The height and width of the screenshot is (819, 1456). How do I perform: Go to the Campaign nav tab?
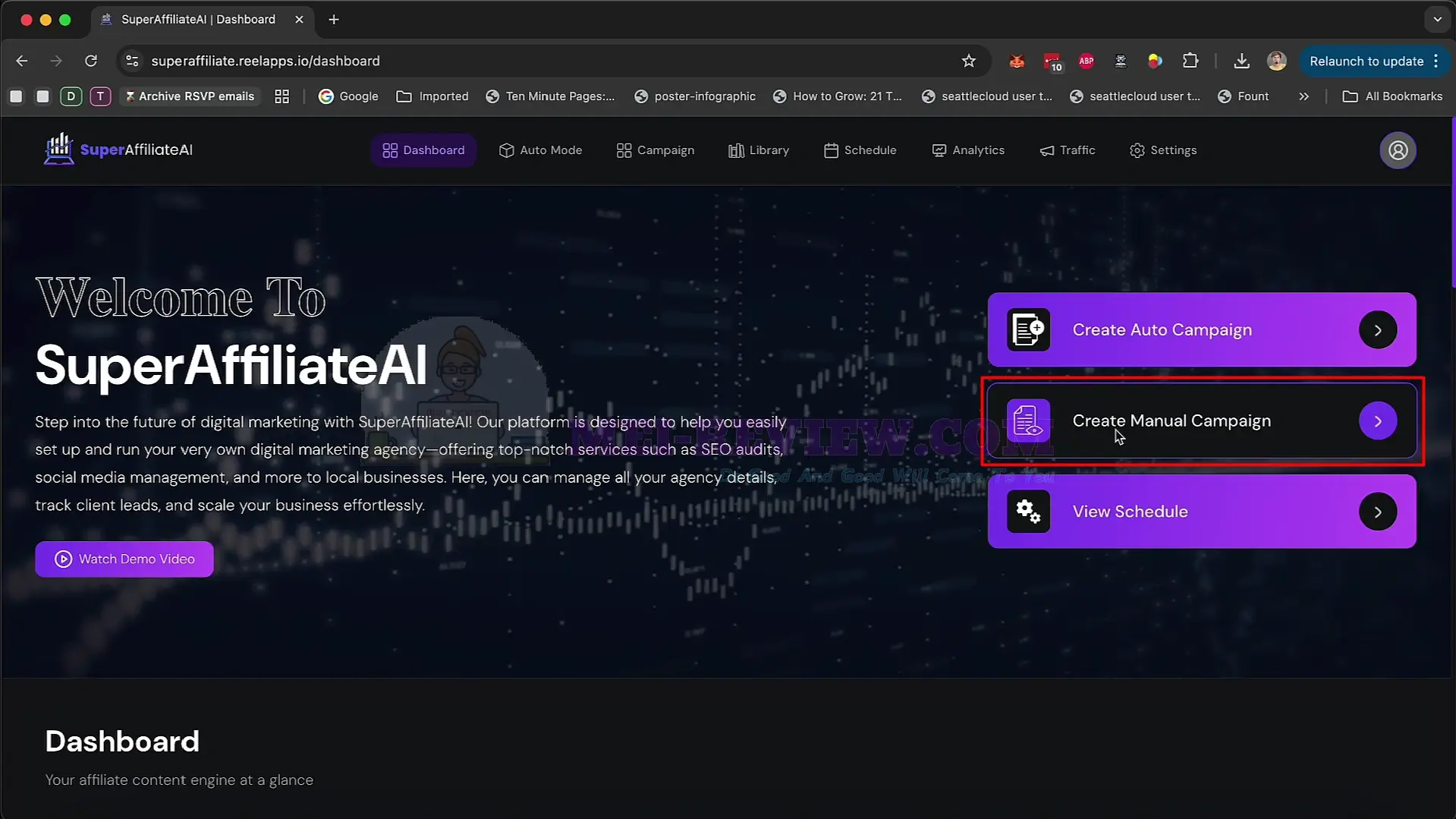pyautogui.click(x=655, y=150)
